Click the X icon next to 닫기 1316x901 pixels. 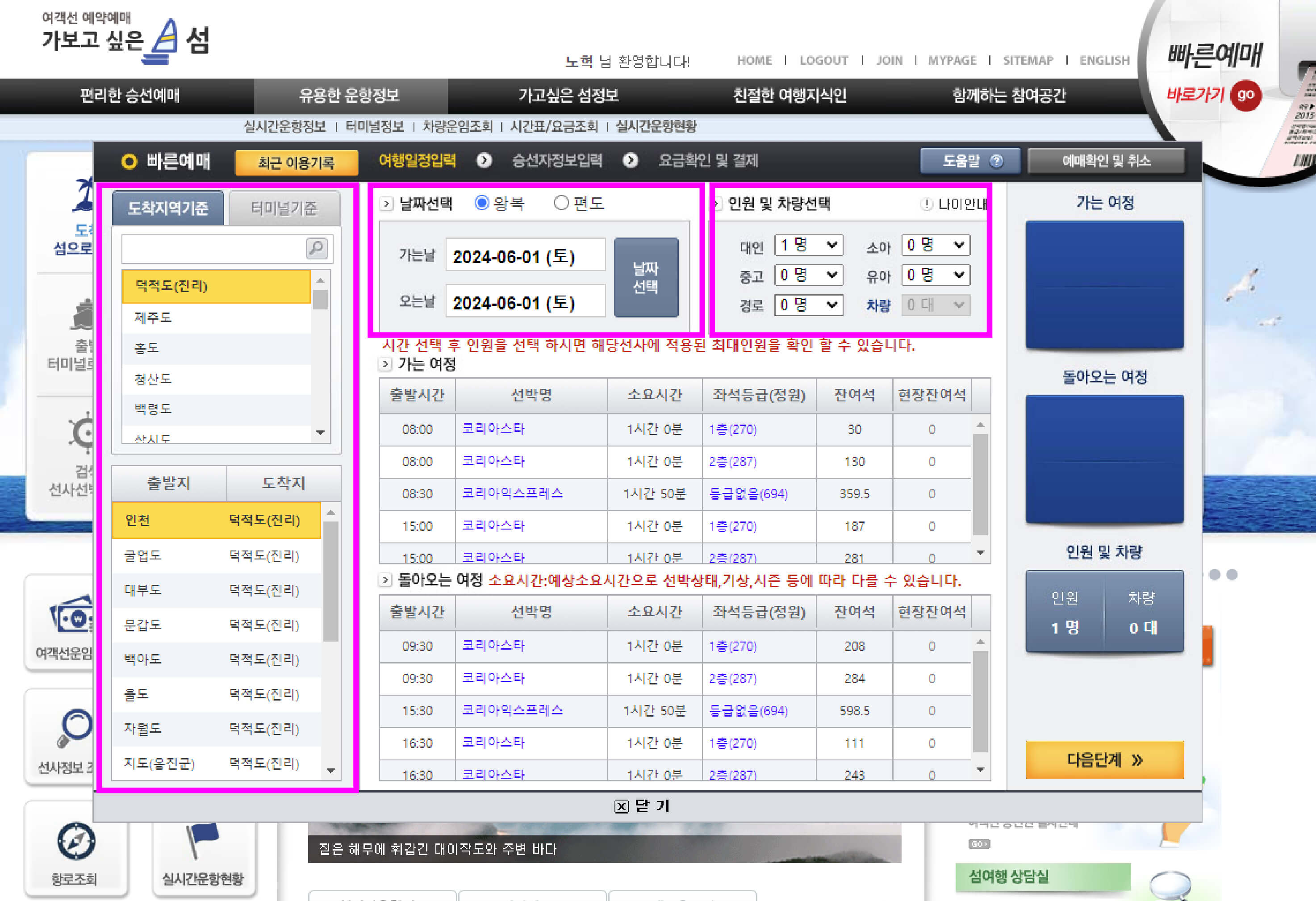[x=621, y=806]
